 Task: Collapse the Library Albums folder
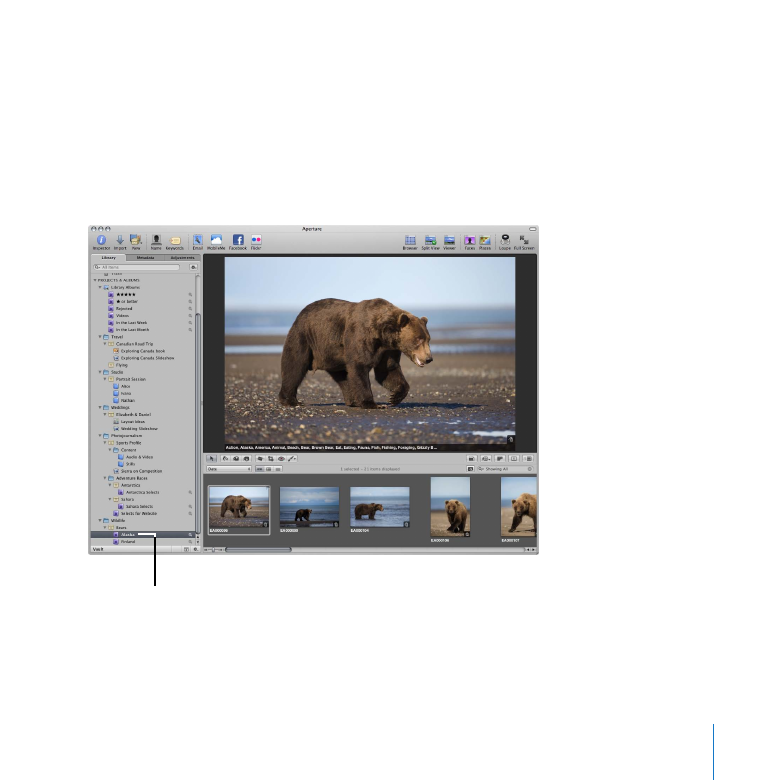100,287
